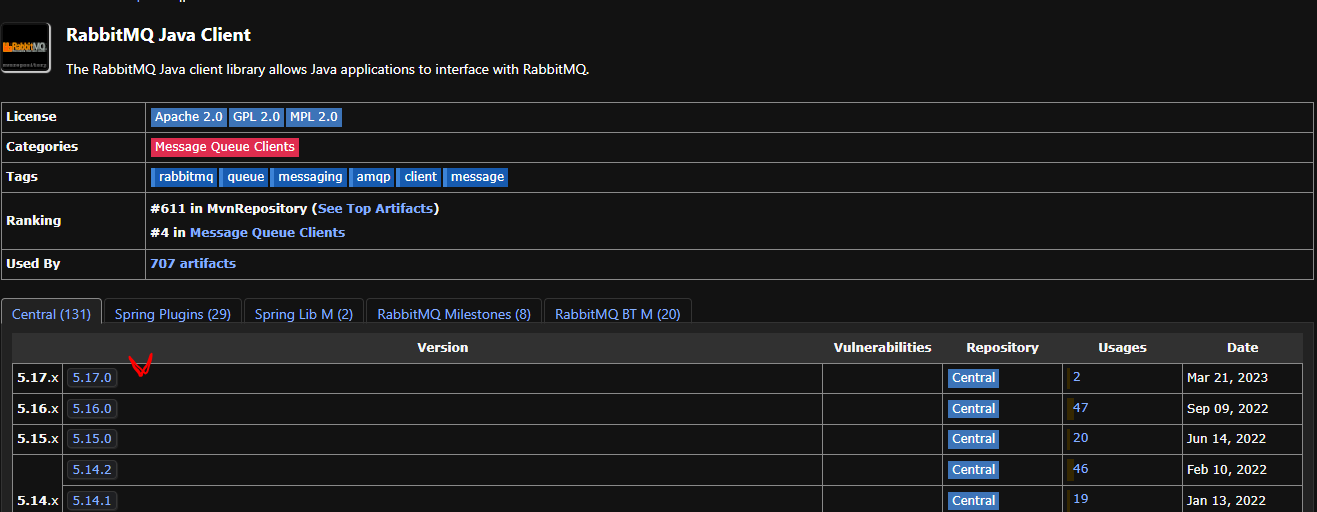The height and width of the screenshot is (512, 1317).
Task: Click the Ranking row label
Action: pos(33,221)
